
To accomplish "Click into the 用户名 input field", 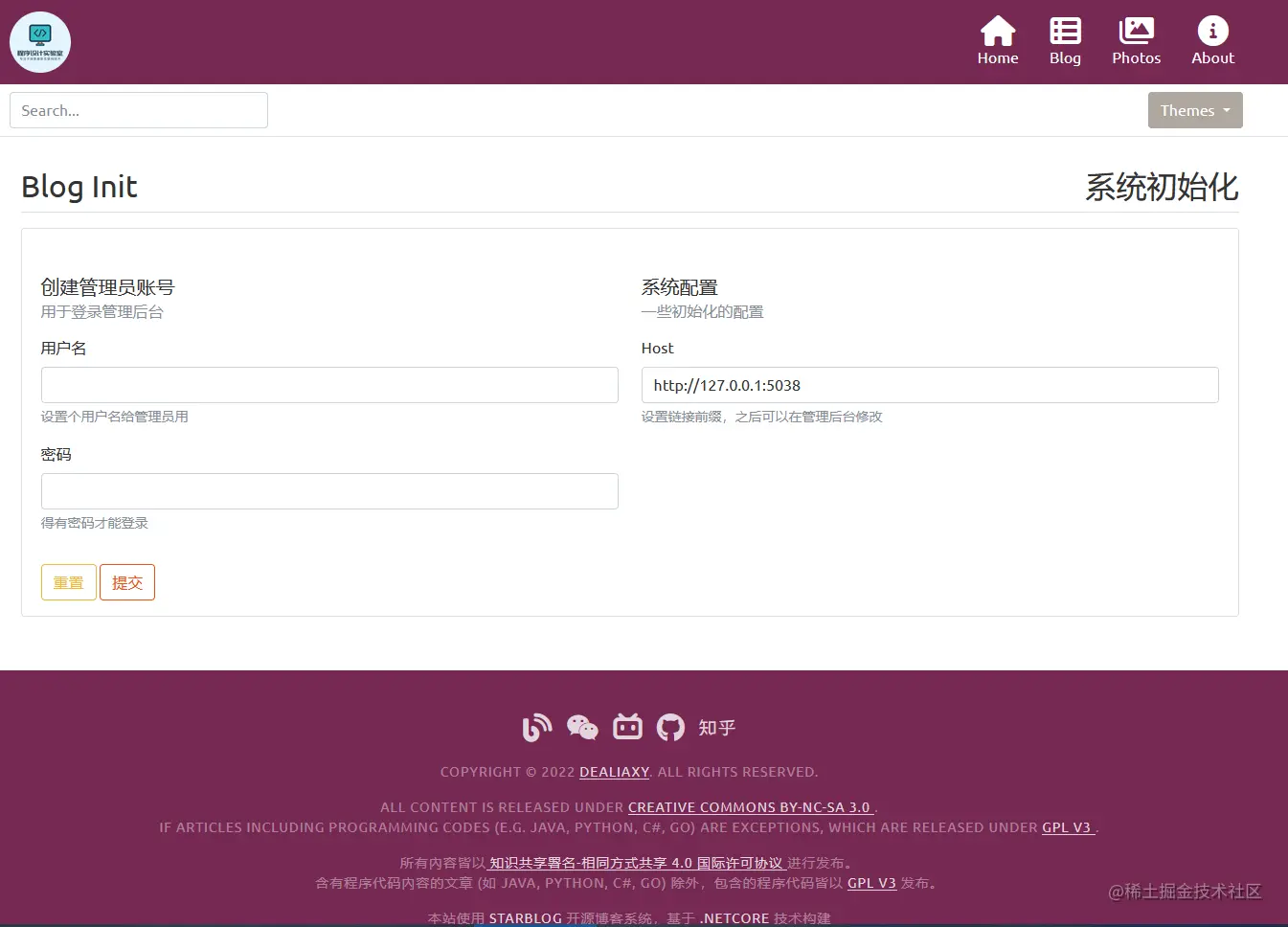I will click(329, 385).
